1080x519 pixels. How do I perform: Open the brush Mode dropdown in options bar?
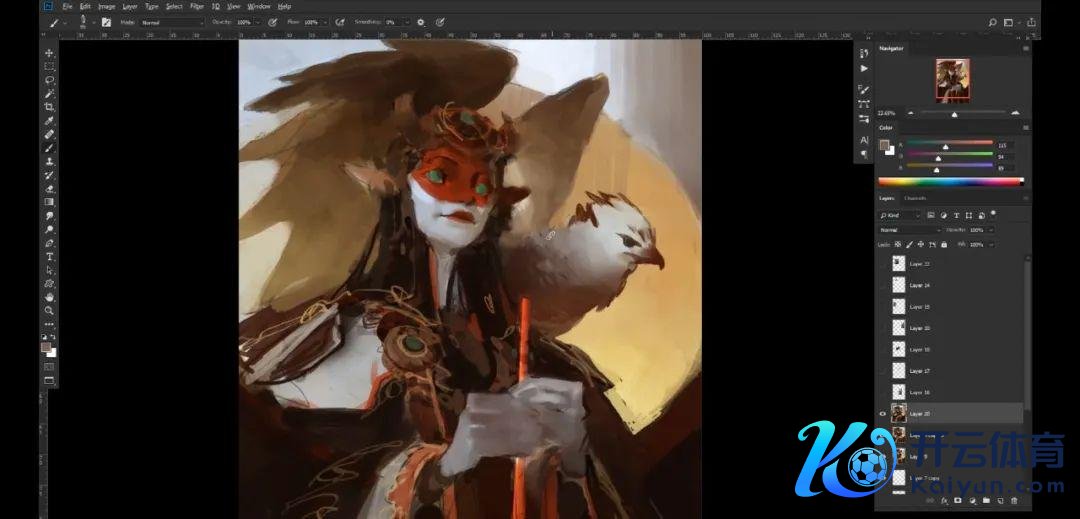point(171,22)
